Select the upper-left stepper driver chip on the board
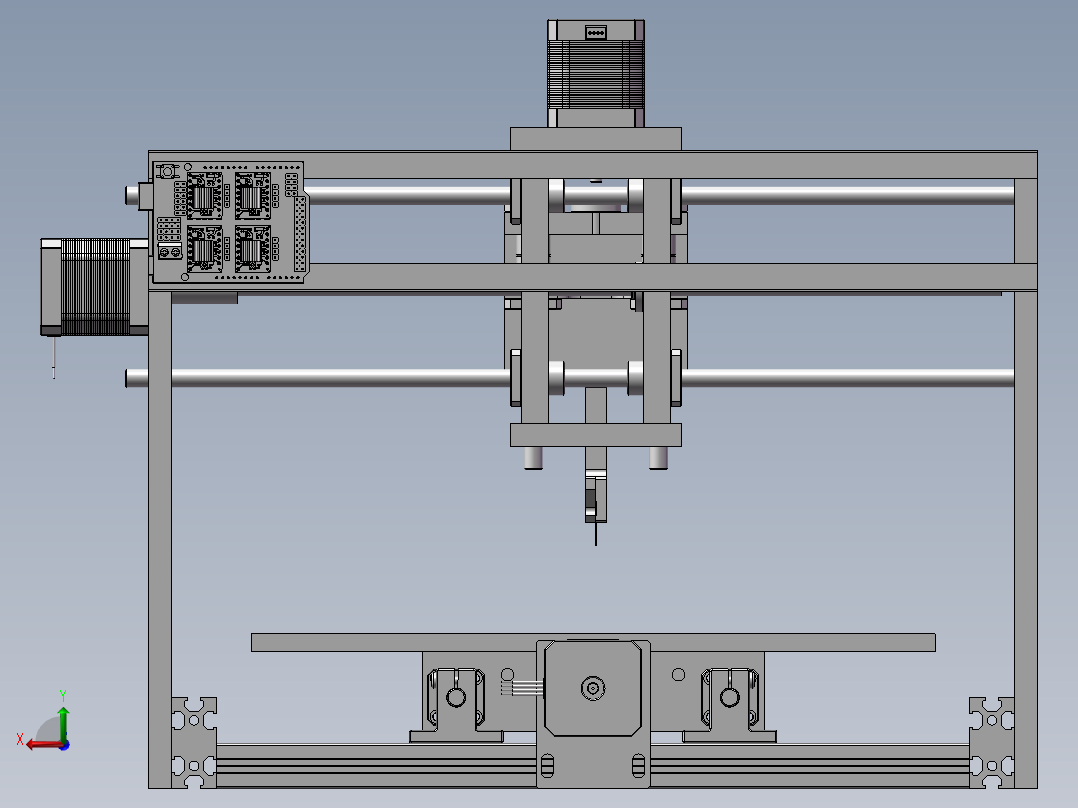 [x=204, y=196]
